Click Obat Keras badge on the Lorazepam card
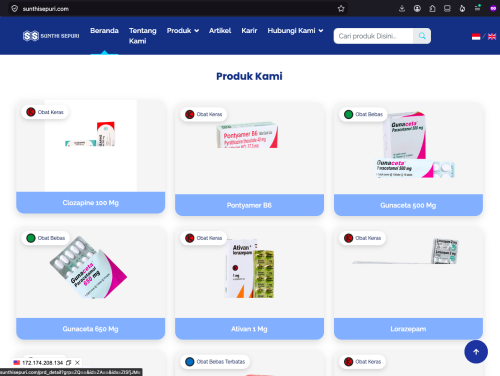Image resolution: width=500 pixels, height=376 pixels. point(363,238)
